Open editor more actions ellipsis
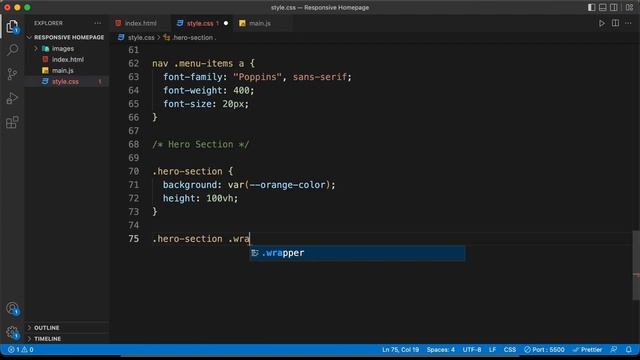The image size is (640, 360). tap(628, 23)
